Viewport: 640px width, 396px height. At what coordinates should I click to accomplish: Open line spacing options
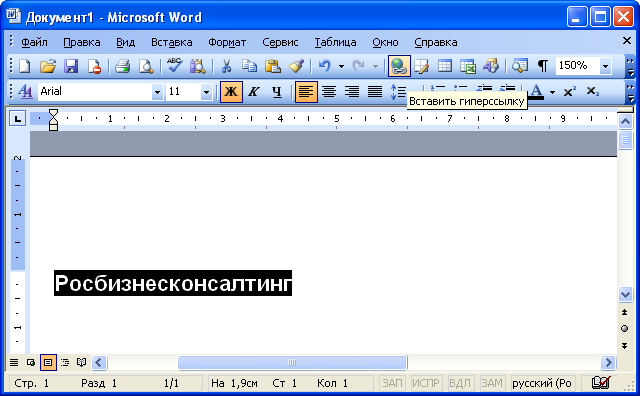tap(398, 91)
